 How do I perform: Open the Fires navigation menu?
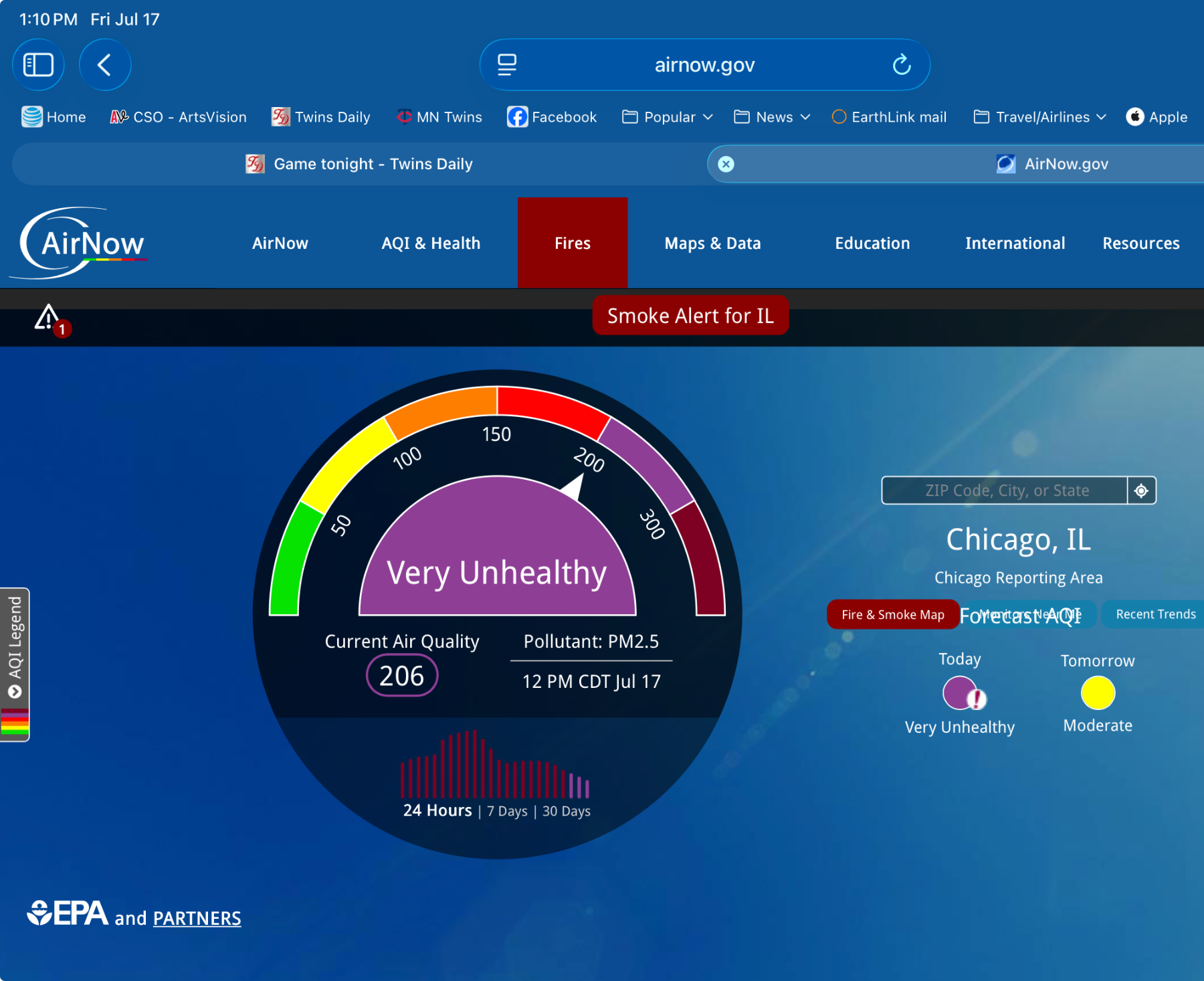point(573,243)
